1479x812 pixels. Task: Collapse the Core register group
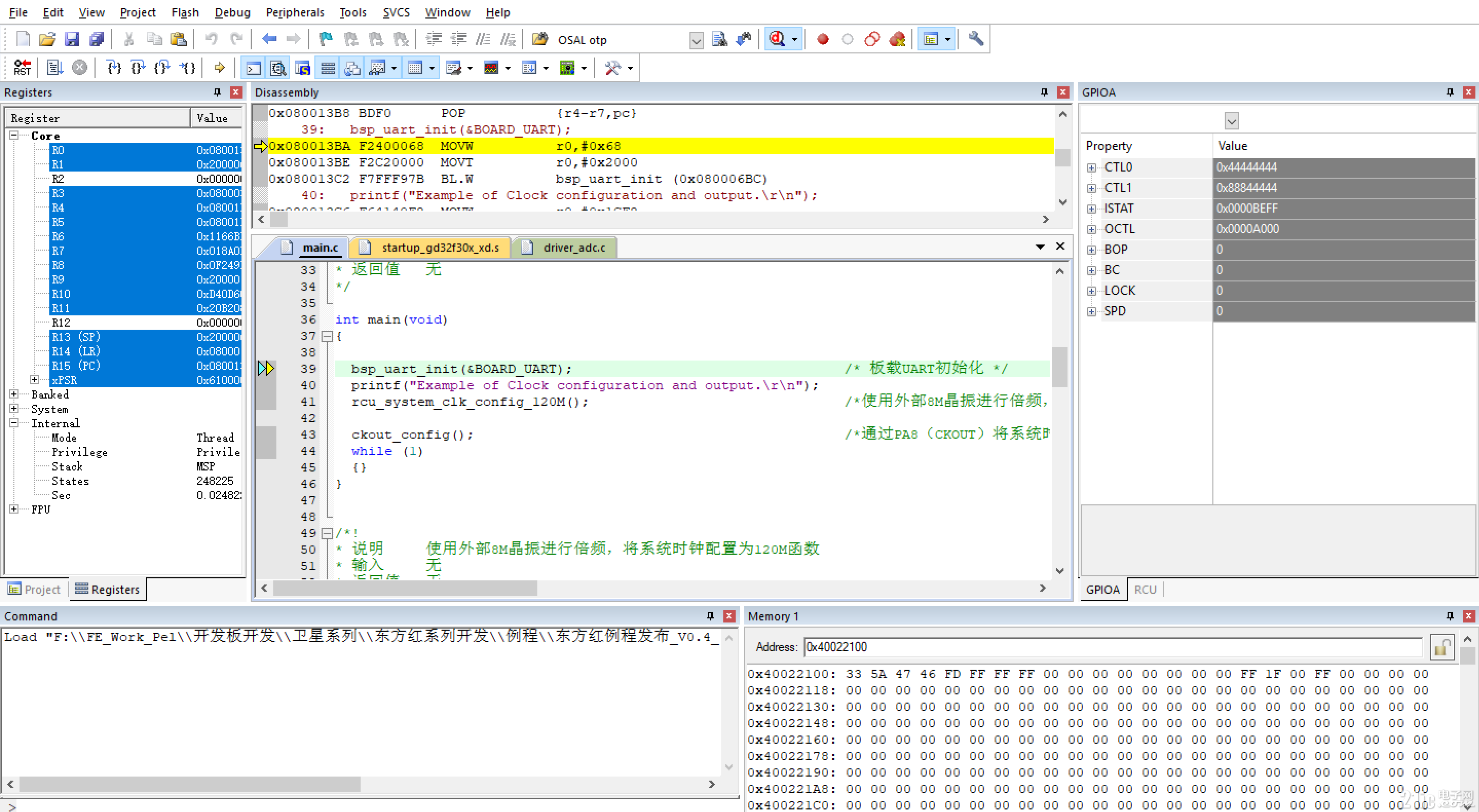pos(14,136)
